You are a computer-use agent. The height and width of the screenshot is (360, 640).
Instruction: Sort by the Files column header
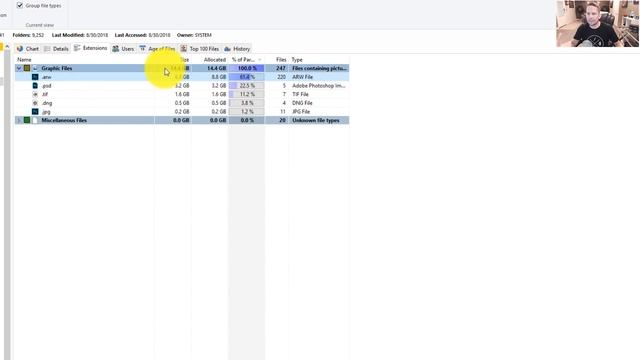coord(281,60)
